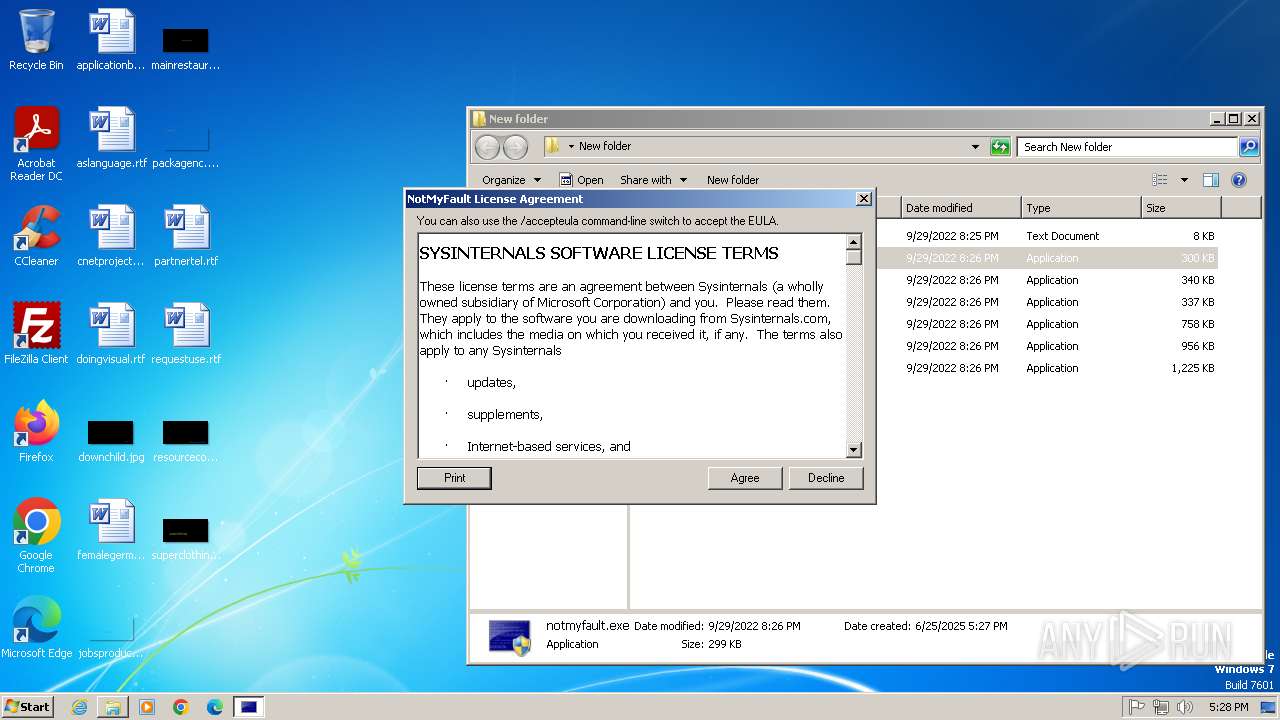Sort by Type column header

click(x=1081, y=208)
